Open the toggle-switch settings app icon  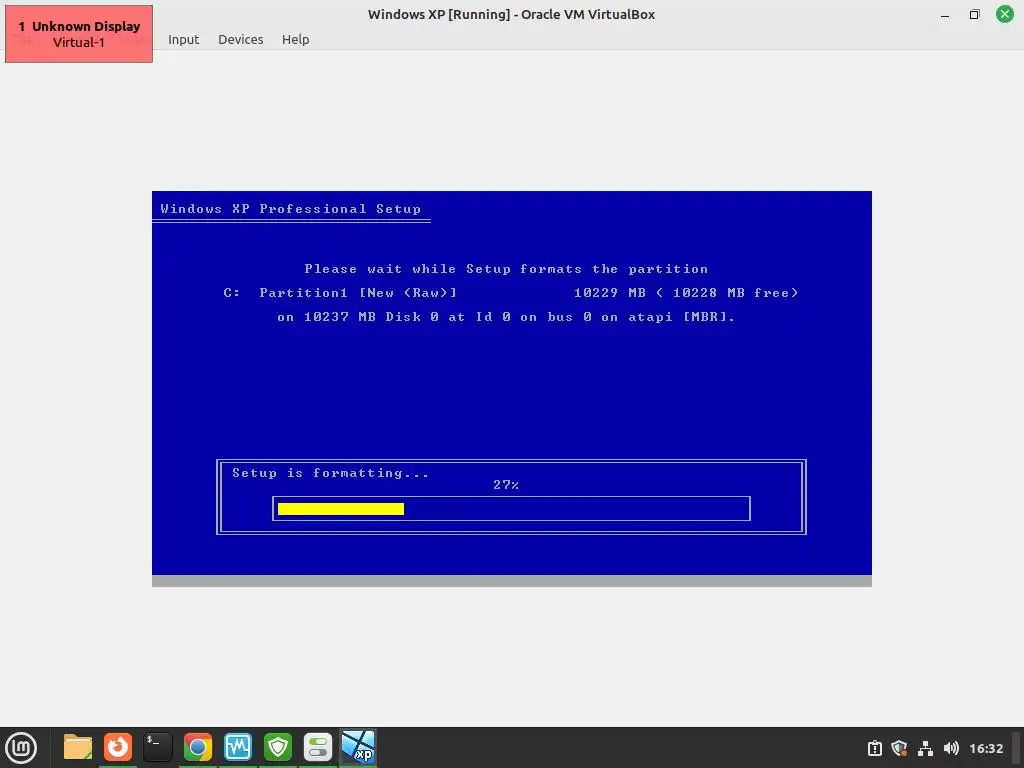pyautogui.click(x=318, y=747)
